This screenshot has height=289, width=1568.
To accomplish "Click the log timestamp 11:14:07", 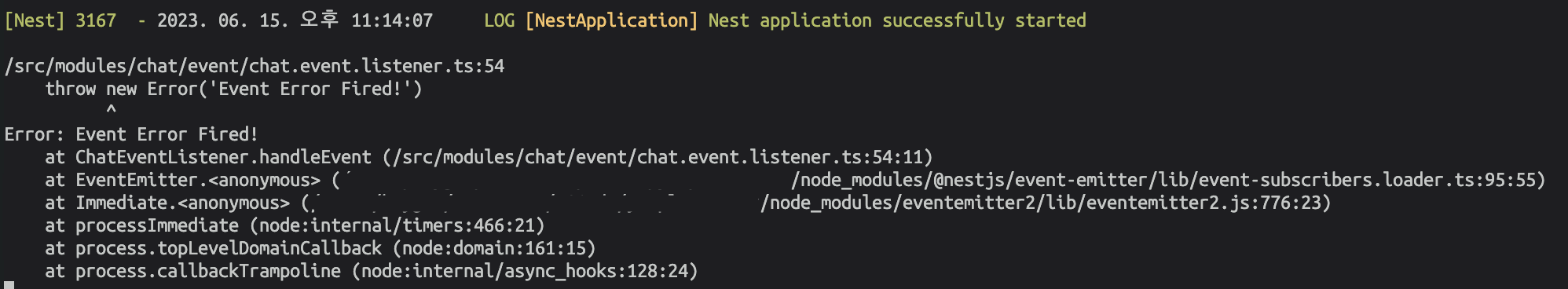I will (392, 20).
